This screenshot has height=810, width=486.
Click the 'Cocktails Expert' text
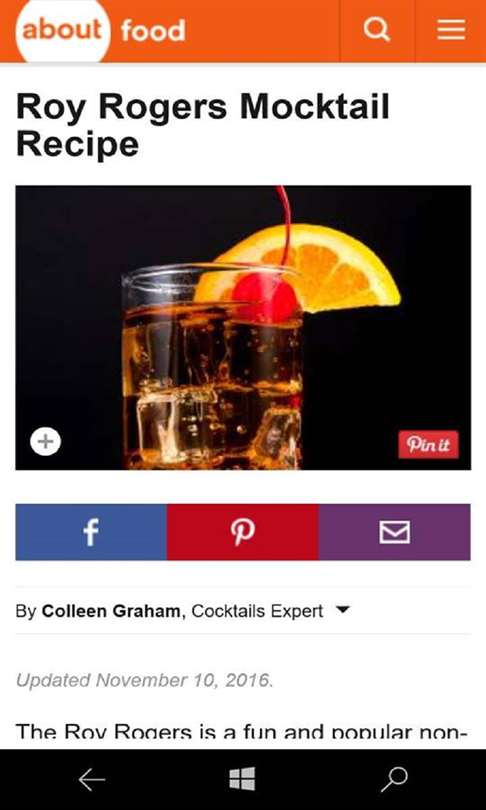(x=257, y=611)
